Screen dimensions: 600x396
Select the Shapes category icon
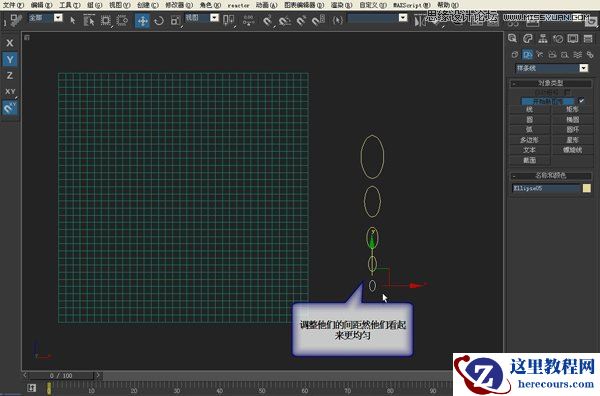[x=527, y=55]
